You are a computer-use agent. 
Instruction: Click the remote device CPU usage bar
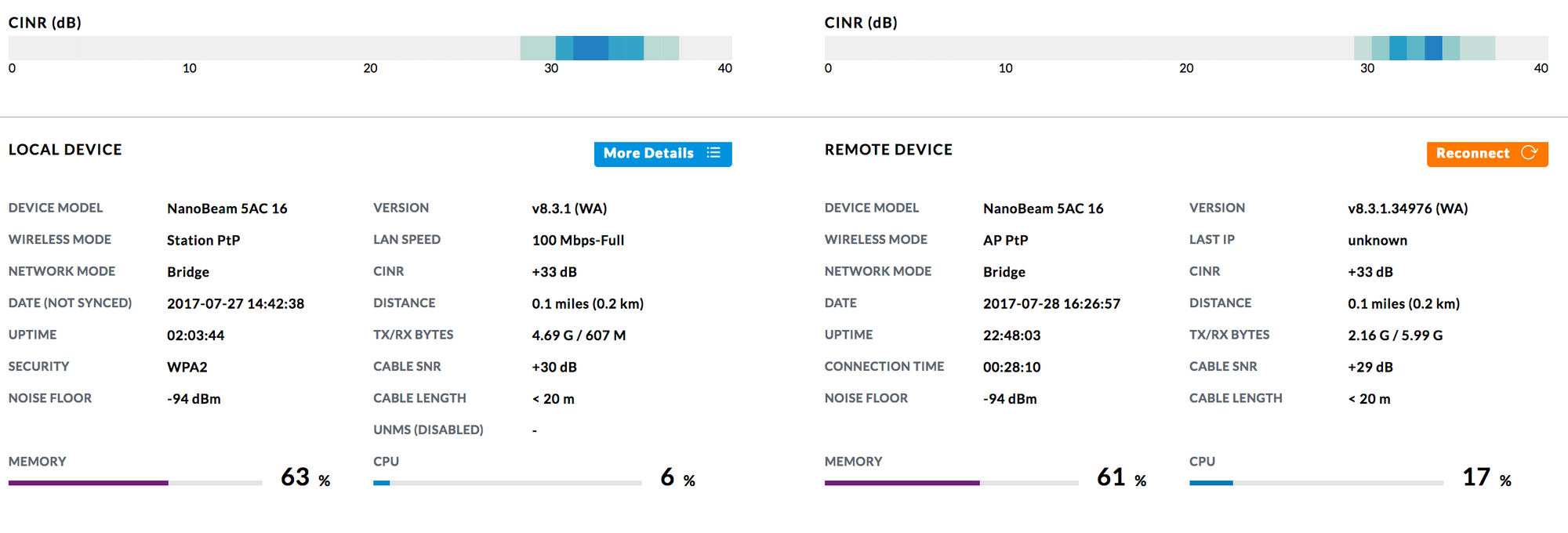click(1316, 483)
